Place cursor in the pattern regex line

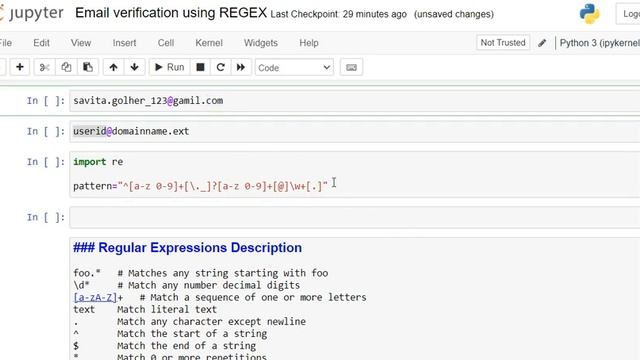pos(200,187)
